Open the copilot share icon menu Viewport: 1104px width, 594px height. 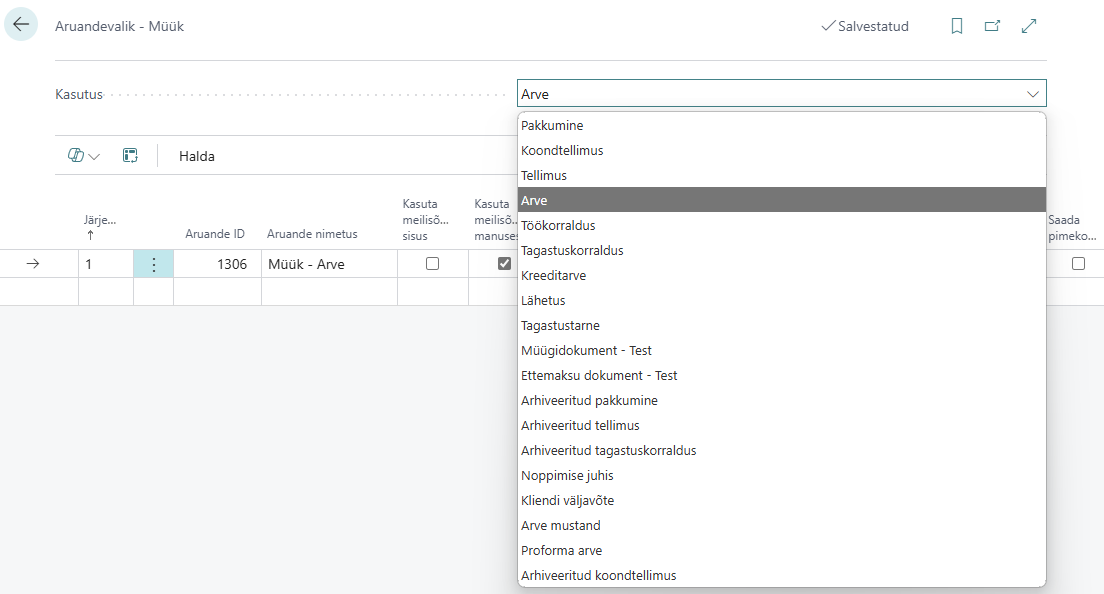coord(84,156)
